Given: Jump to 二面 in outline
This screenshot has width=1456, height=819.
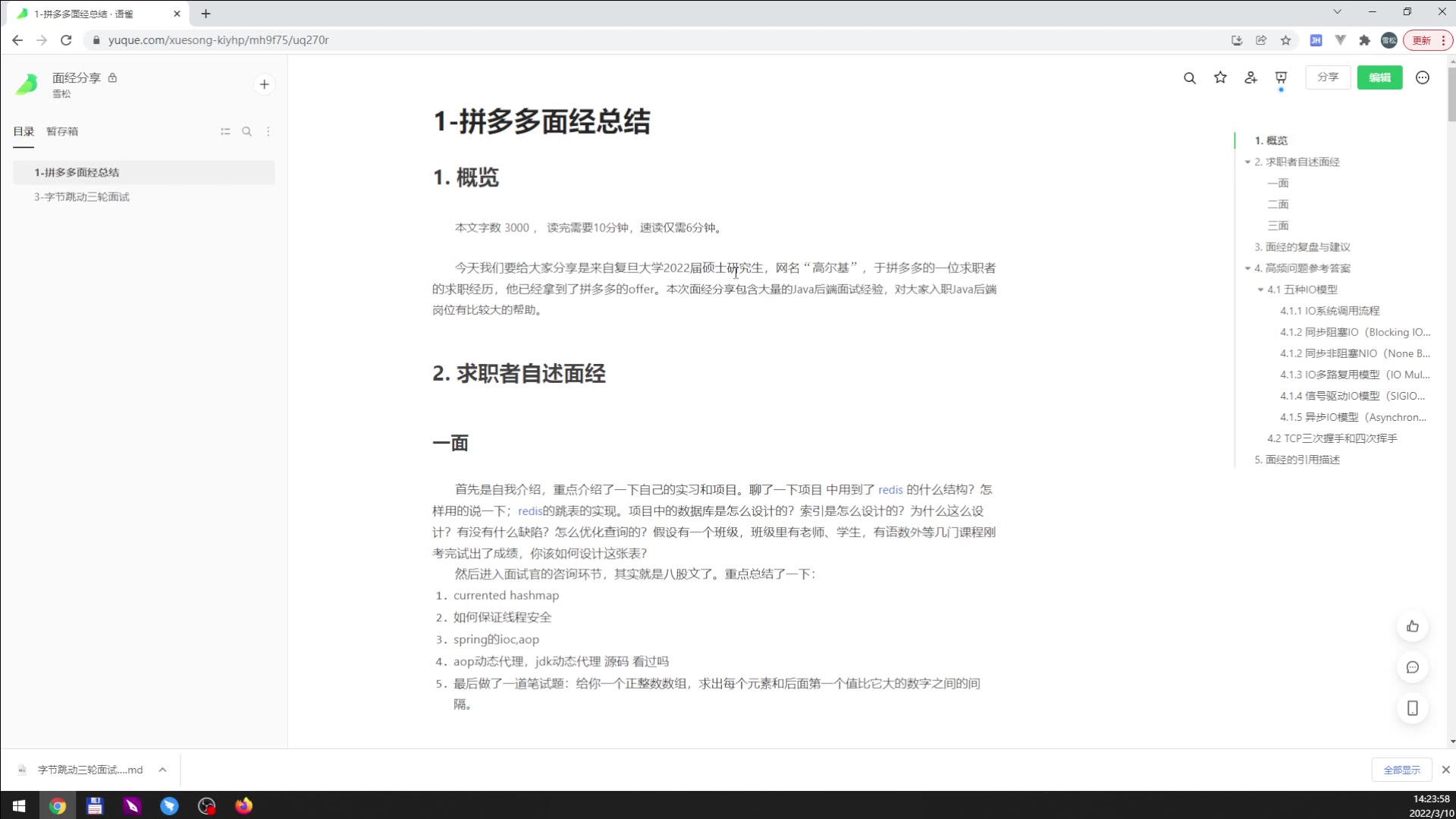Looking at the screenshot, I should pos(1278,204).
